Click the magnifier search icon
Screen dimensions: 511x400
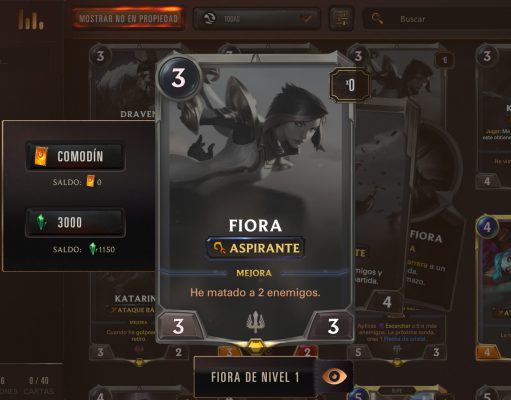click(377, 18)
